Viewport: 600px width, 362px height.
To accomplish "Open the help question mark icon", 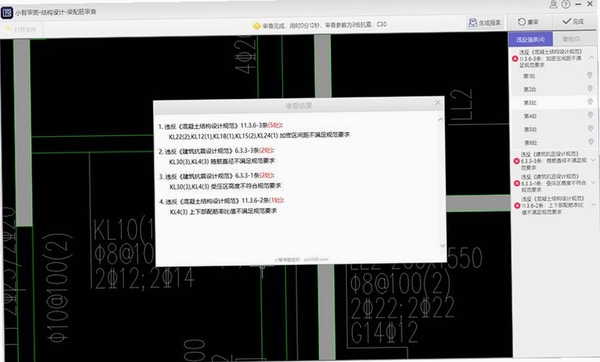I will pyautogui.click(x=566, y=5).
